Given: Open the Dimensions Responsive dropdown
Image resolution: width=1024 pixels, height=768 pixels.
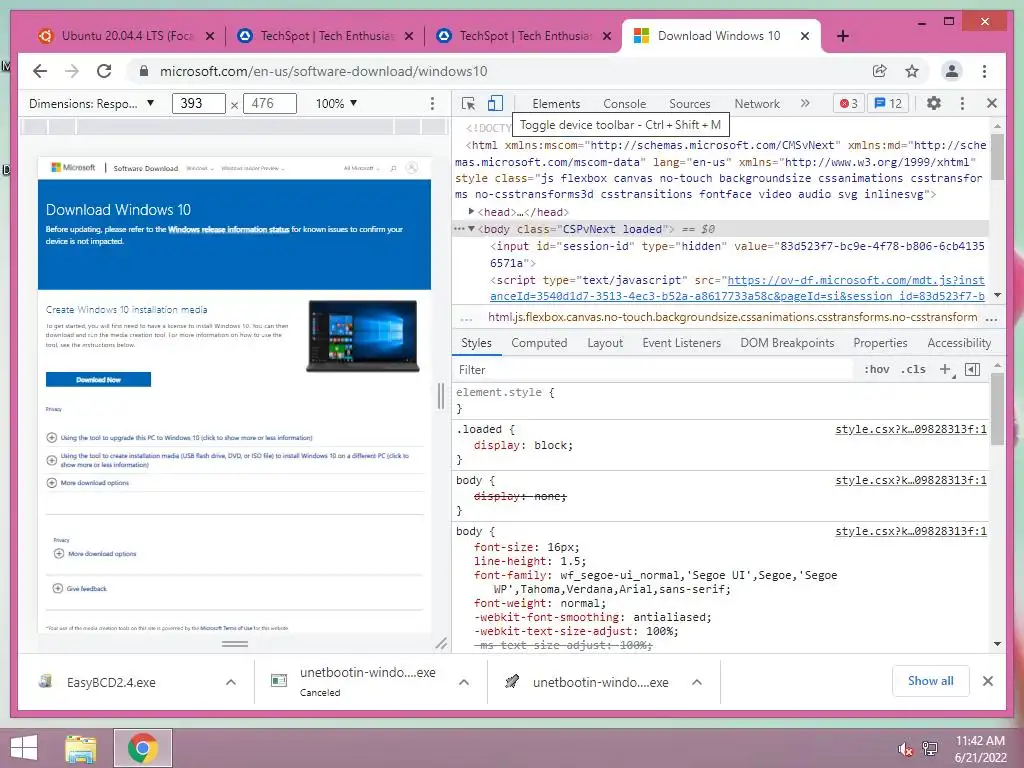Looking at the screenshot, I should (91, 103).
